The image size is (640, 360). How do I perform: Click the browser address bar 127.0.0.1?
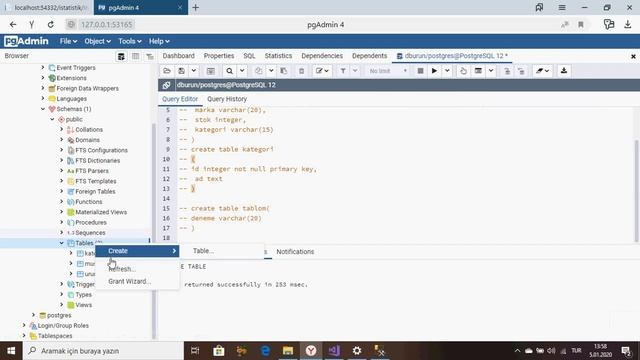(x=106, y=25)
